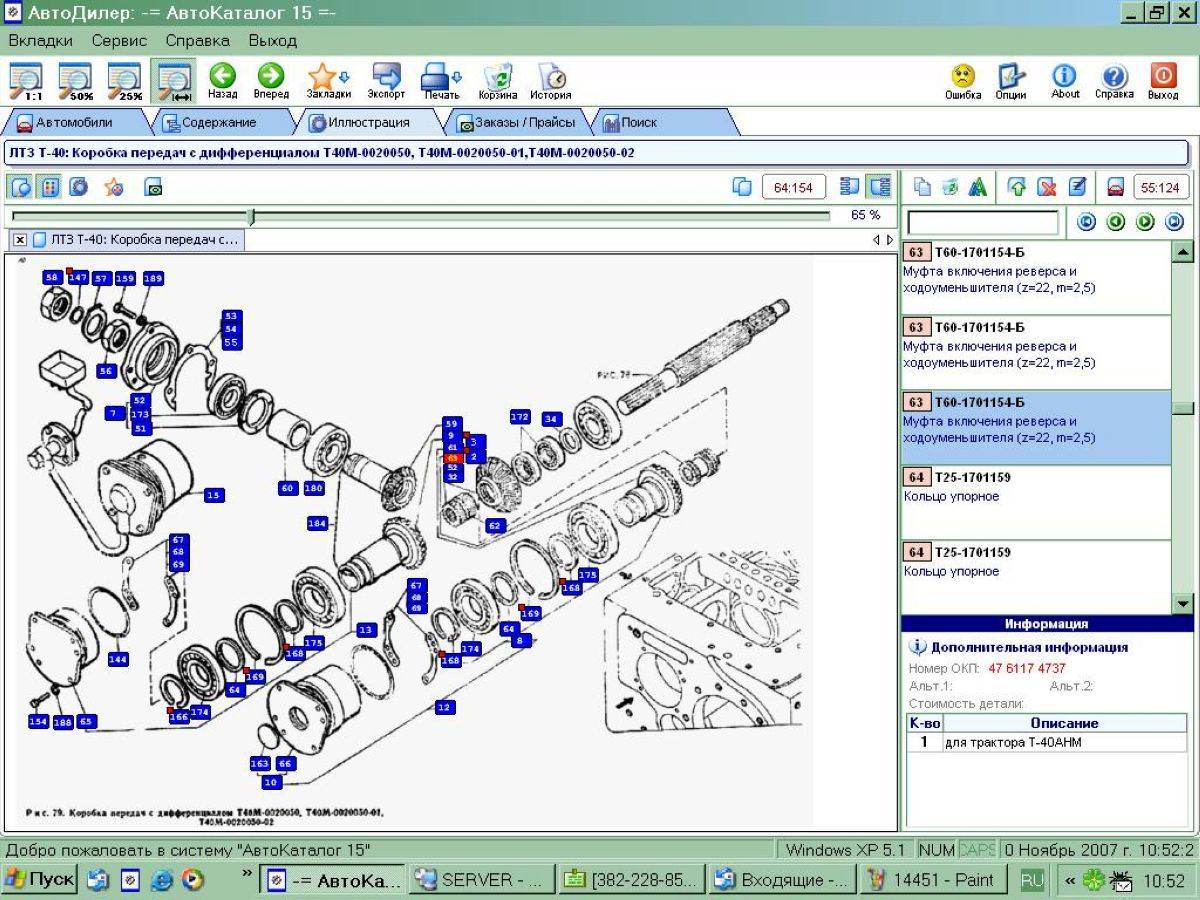Screen dimensions: 1200x900
Task: Click the copy icon in parts panel toolbar
Action: (923, 187)
